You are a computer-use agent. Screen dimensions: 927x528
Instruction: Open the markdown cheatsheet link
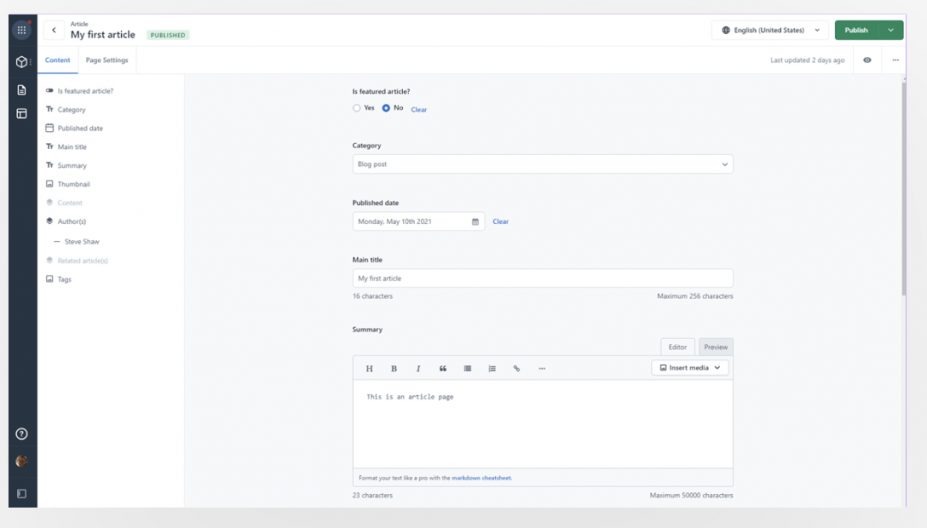click(x=481, y=478)
